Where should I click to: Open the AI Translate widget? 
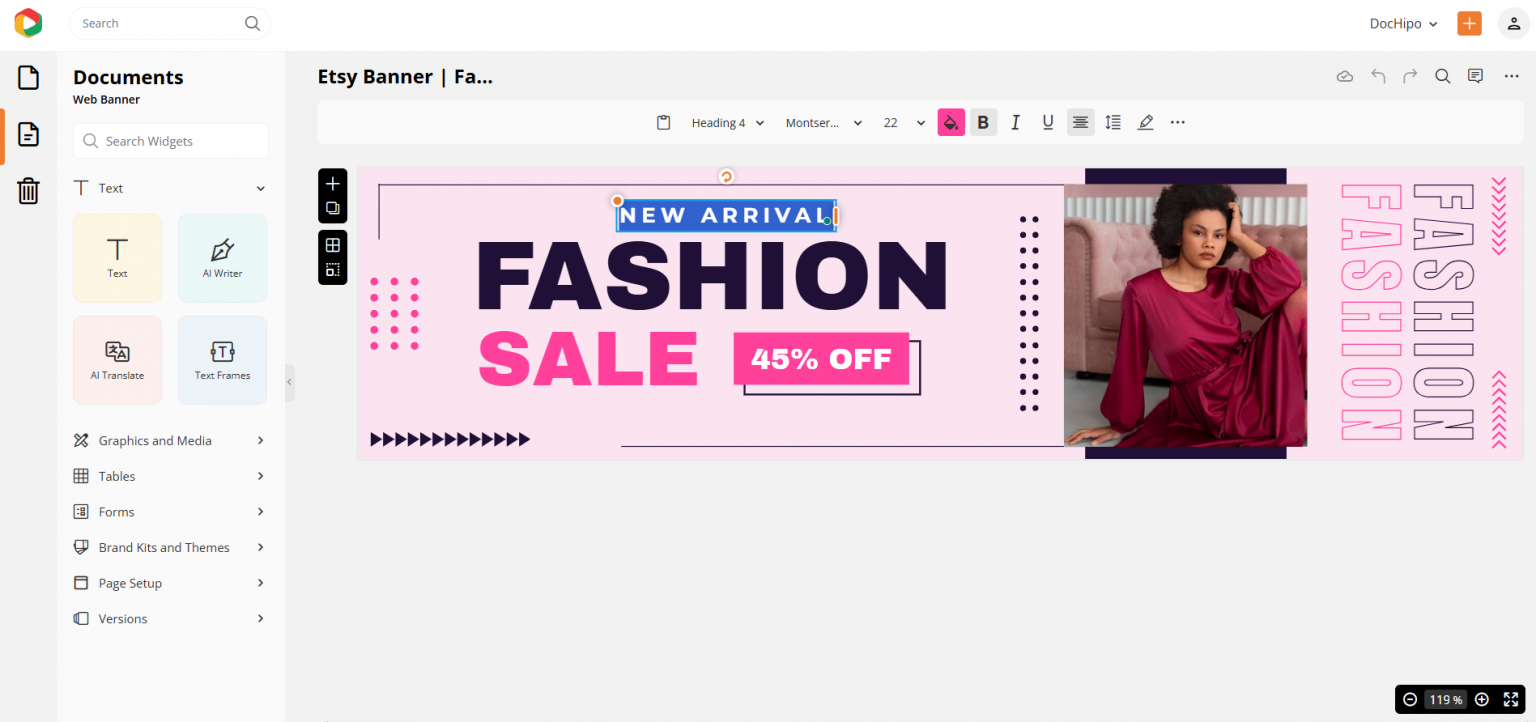click(x=117, y=360)
